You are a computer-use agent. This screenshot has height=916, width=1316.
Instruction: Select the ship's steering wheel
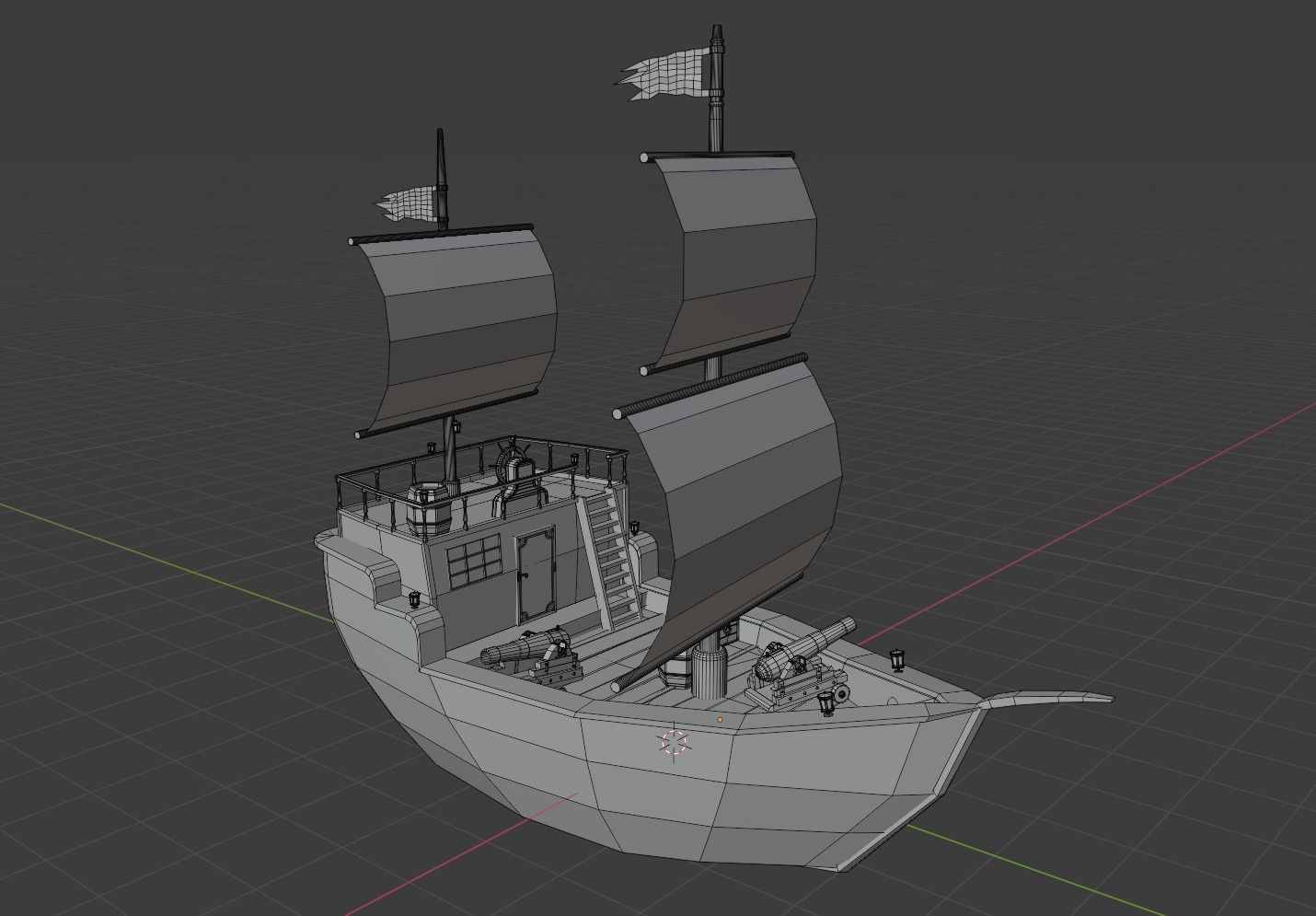[x=514, y=460]
